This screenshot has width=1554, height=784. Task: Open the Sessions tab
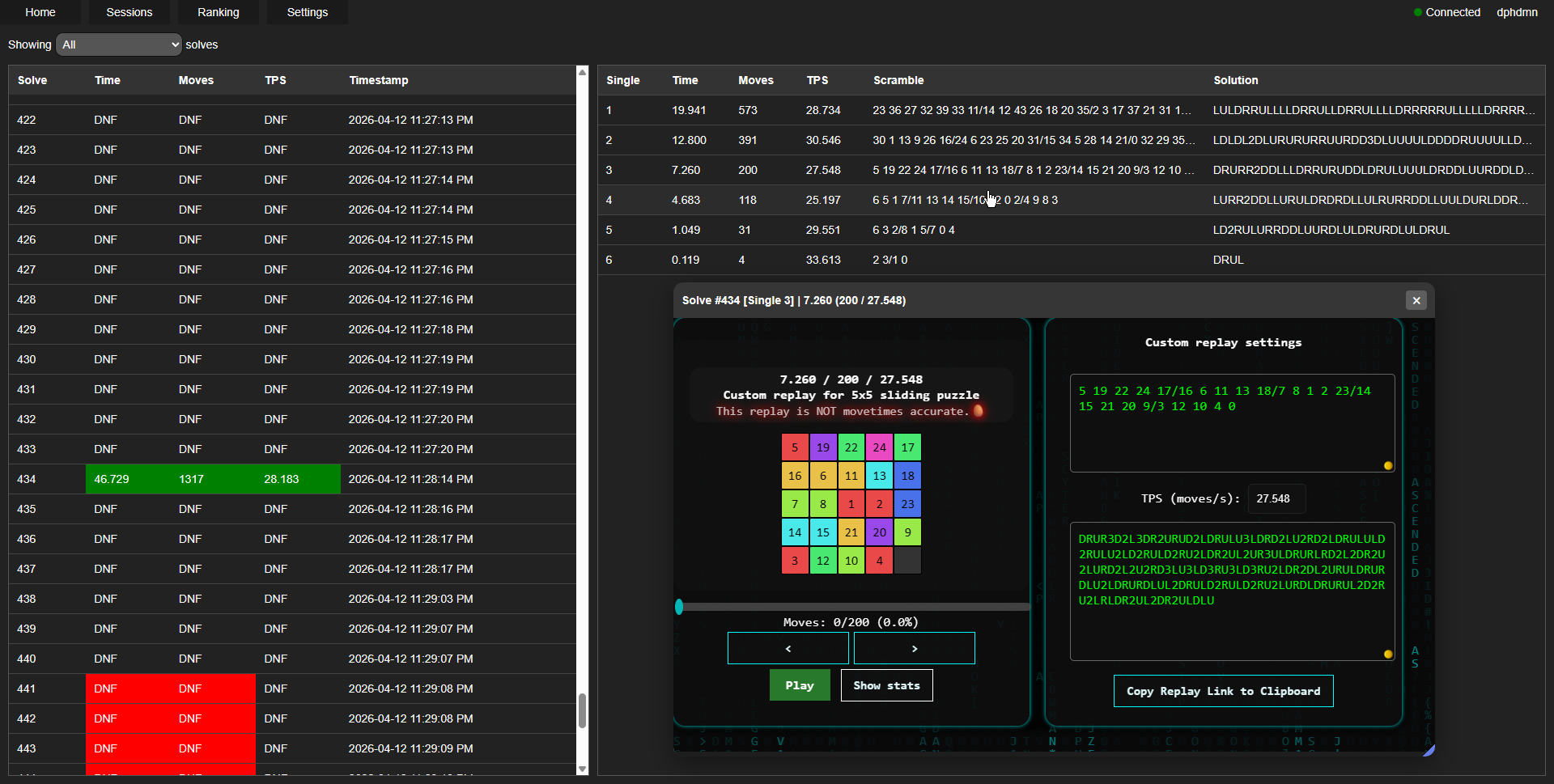pos(129,12)
